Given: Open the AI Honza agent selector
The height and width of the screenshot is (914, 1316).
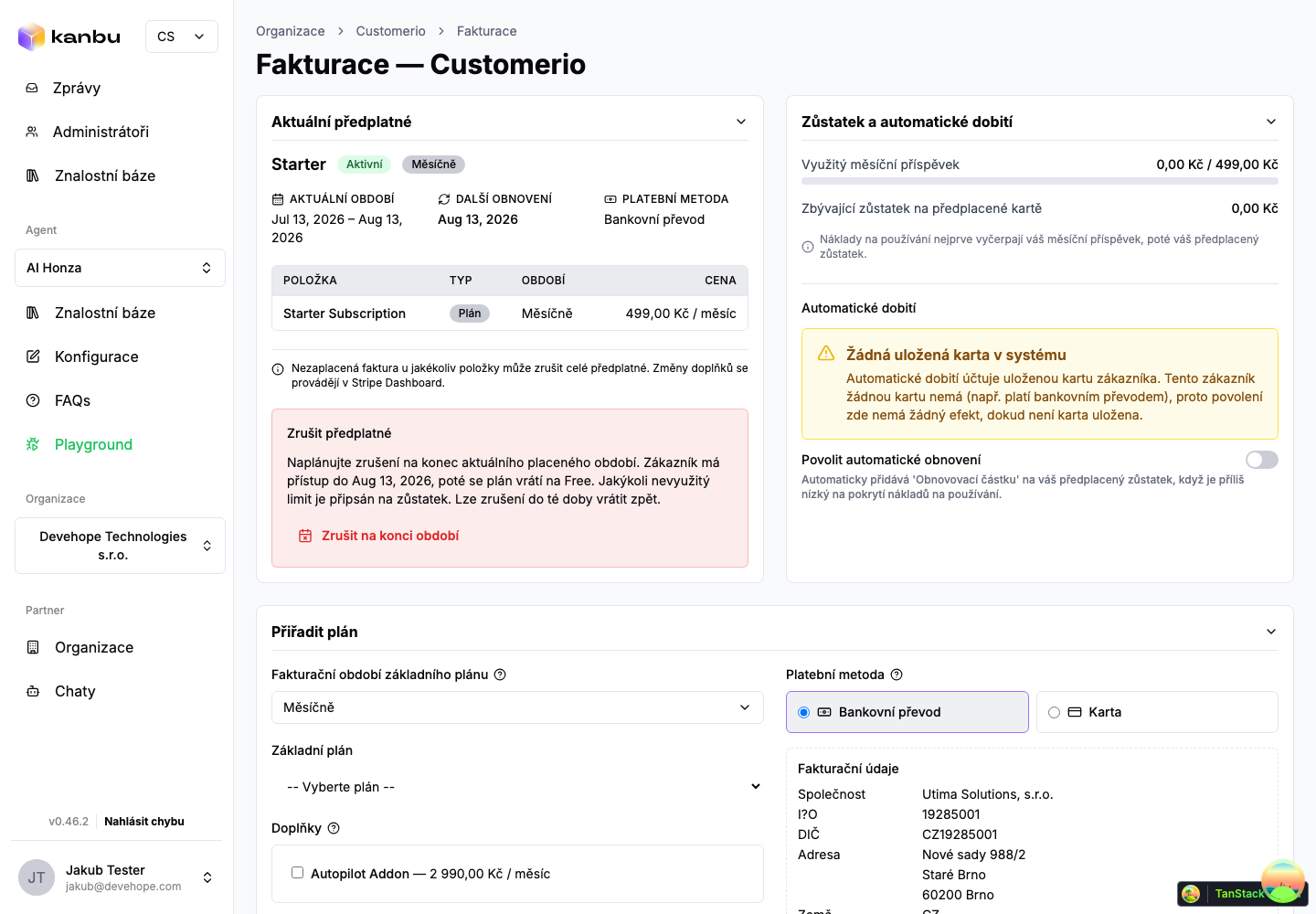Looking at the screenshot, I should point(120,268).
